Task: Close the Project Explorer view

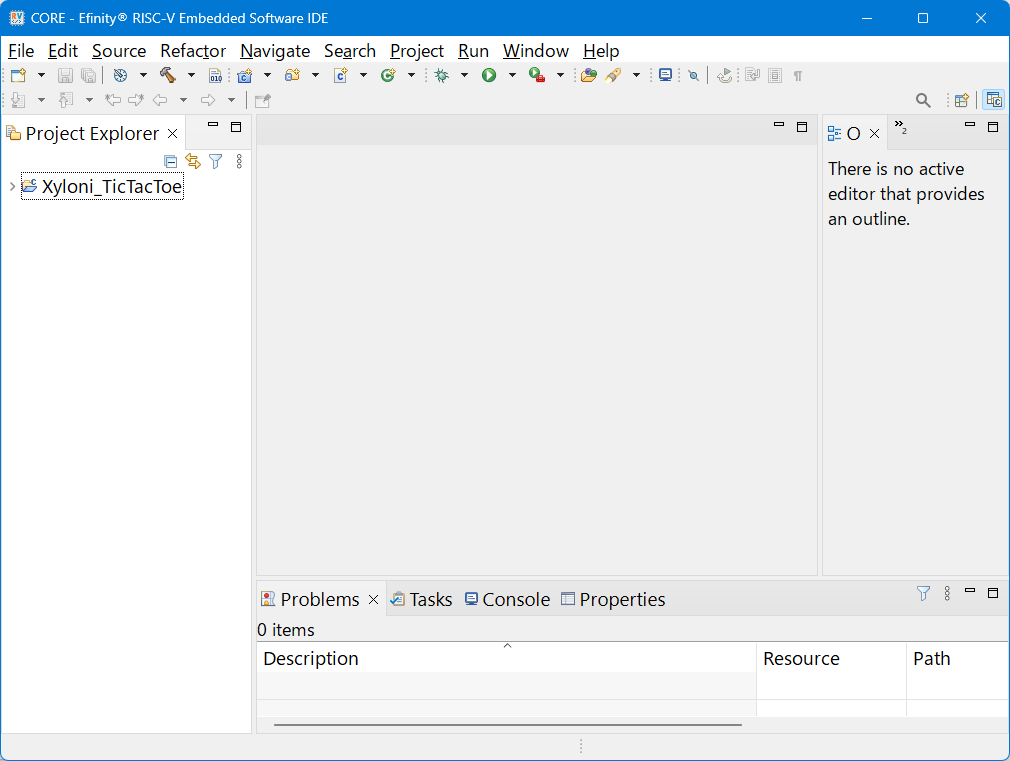Action: (x=172, y=133)
